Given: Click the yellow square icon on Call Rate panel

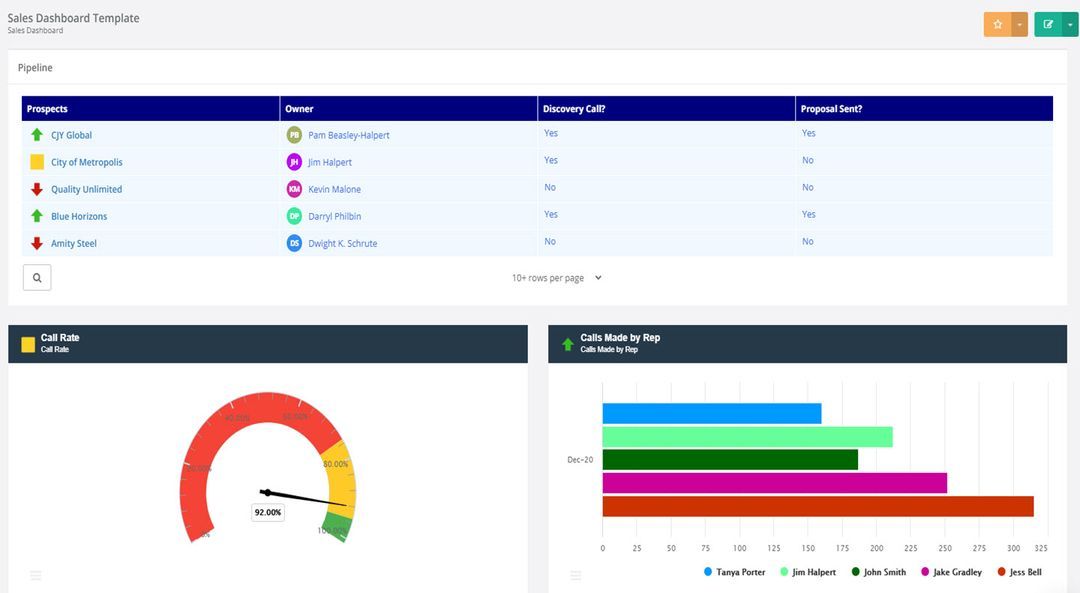Looking at the screenshot, I should pos(26,343).
